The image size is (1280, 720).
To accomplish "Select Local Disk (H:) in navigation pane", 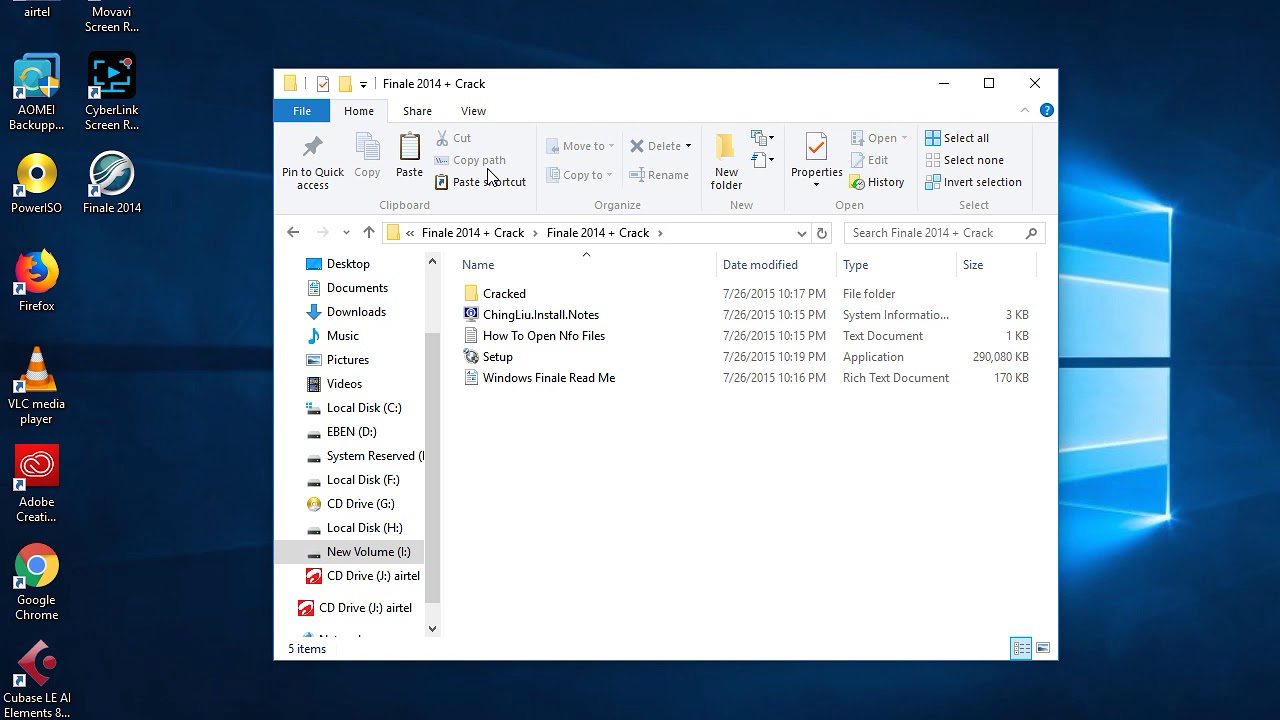I will click(x=364, y=528).
